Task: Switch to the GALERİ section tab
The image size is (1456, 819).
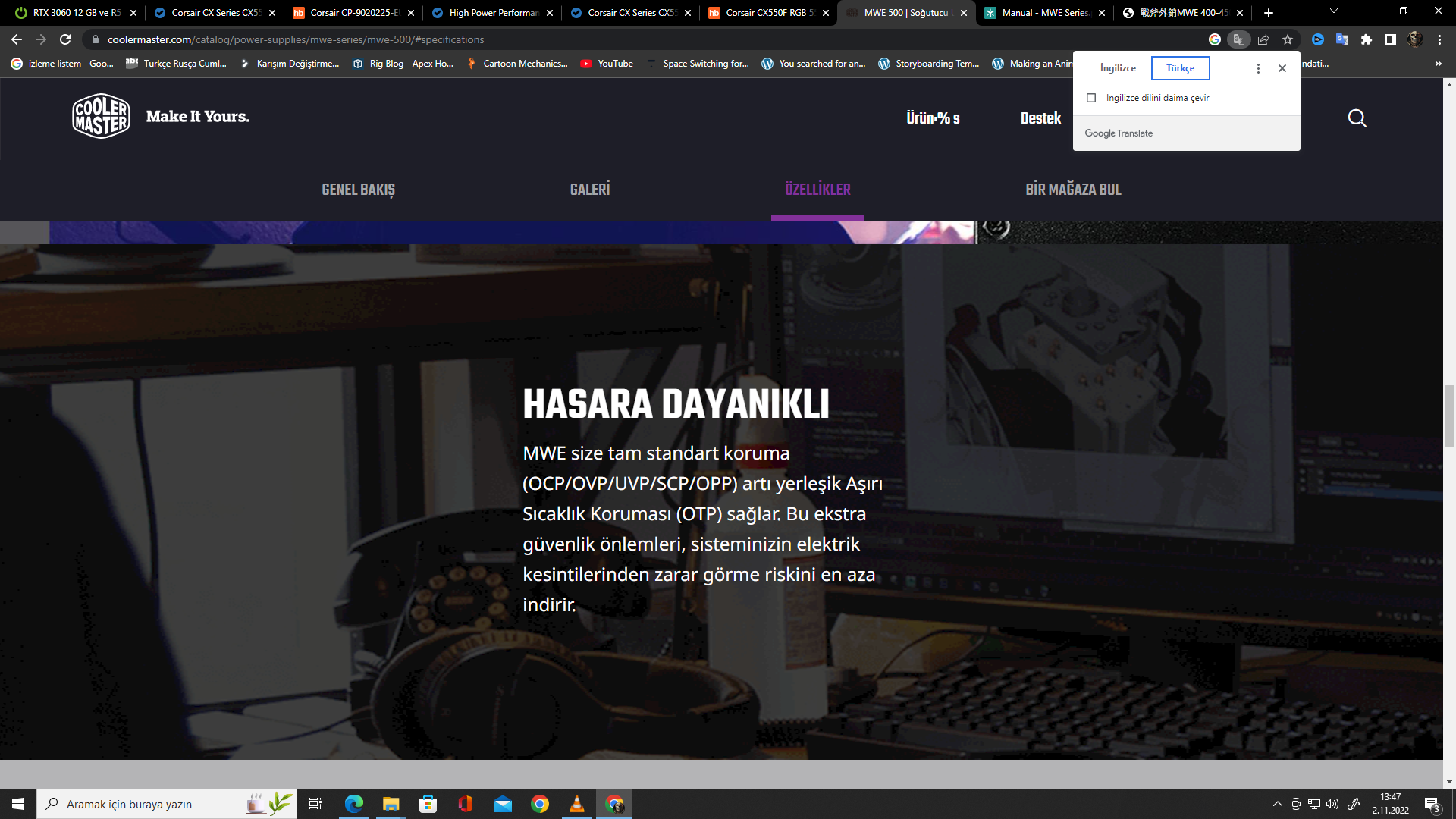Action: pos(589,190)
